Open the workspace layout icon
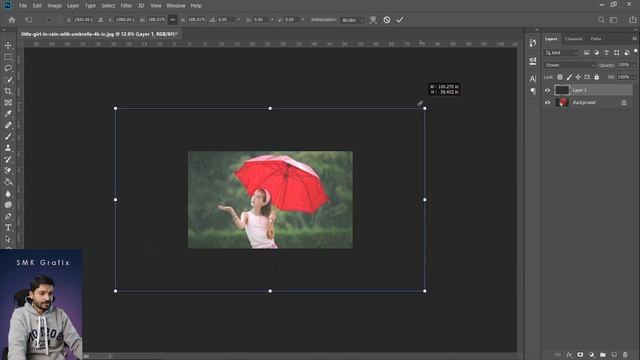 coord(613,20)
